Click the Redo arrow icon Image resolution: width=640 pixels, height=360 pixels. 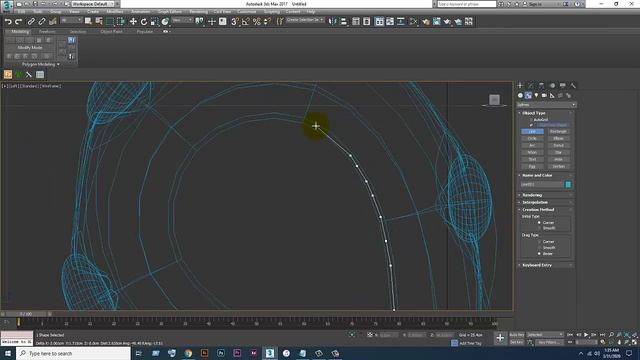(19, 21)
